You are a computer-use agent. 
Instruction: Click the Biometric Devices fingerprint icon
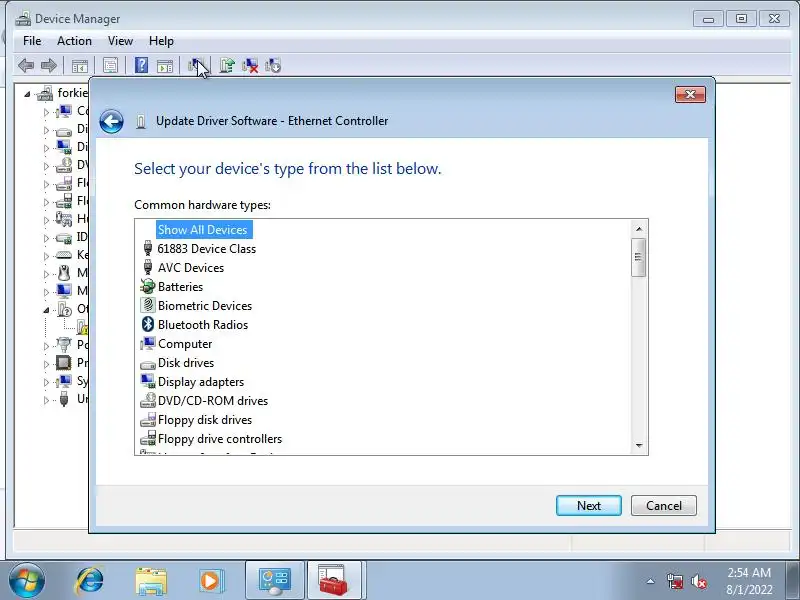coord(147,305)
